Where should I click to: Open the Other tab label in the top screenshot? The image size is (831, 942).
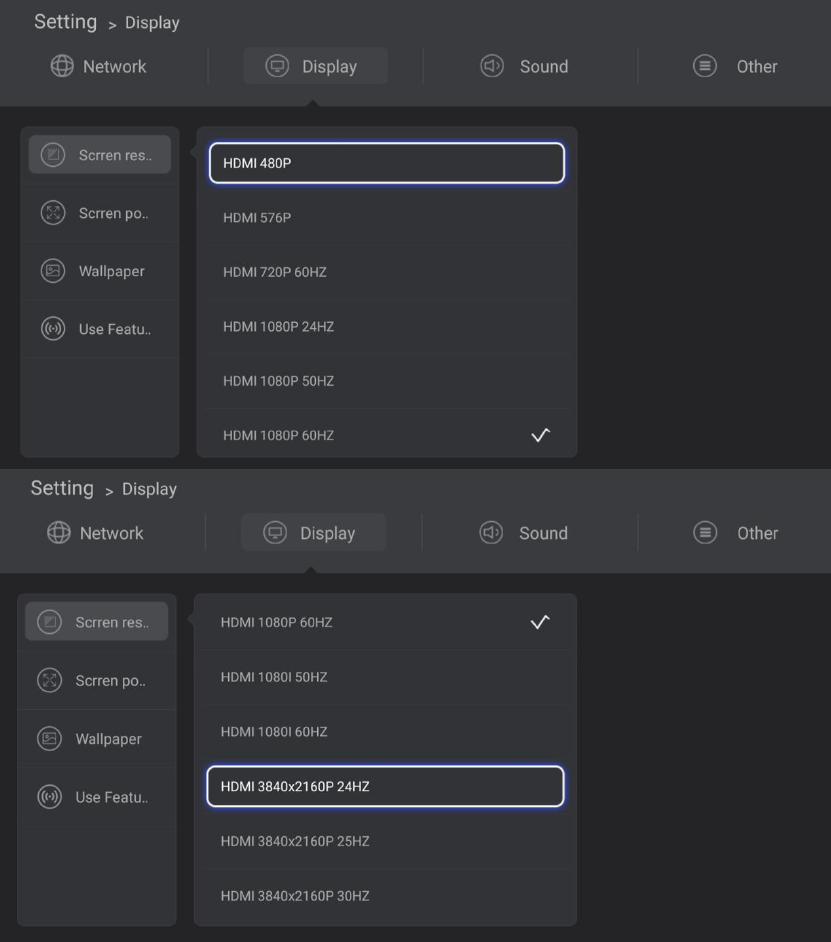click(x=757, y=66)
